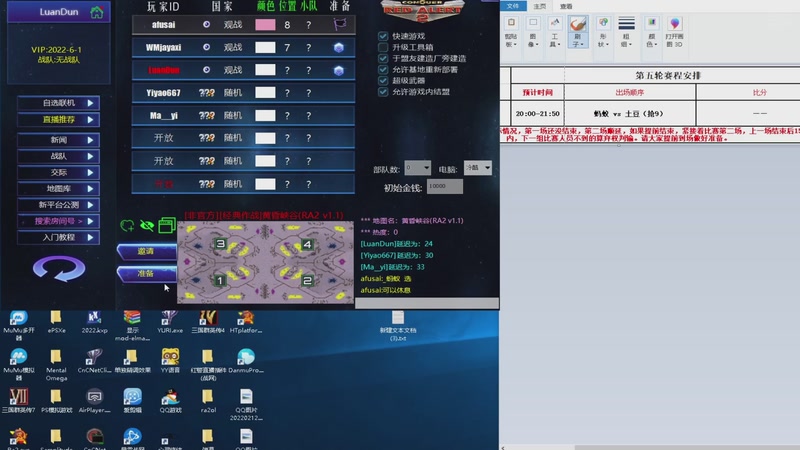This screenshot has height=450, width=800.
Task: Click the green add-friend heart icon above the map
Action: click(128, 225)
